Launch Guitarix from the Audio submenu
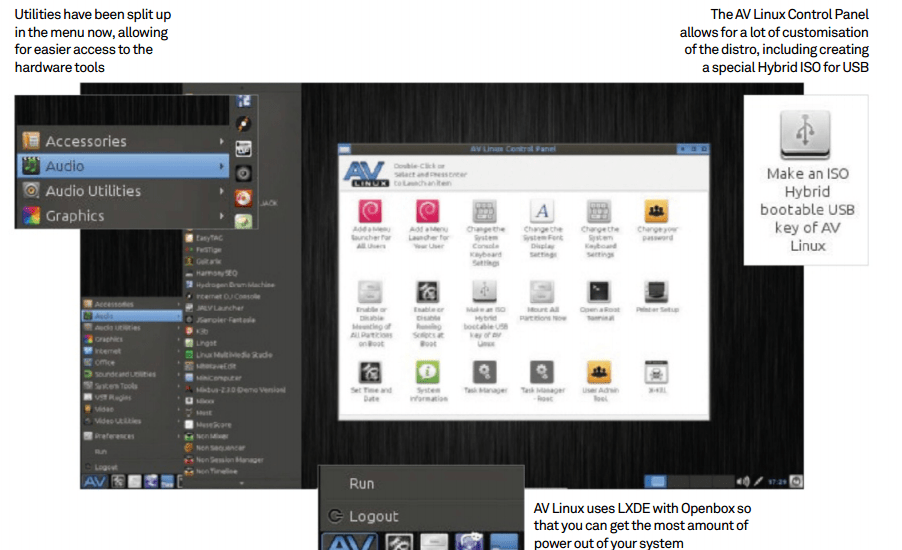 242,261
